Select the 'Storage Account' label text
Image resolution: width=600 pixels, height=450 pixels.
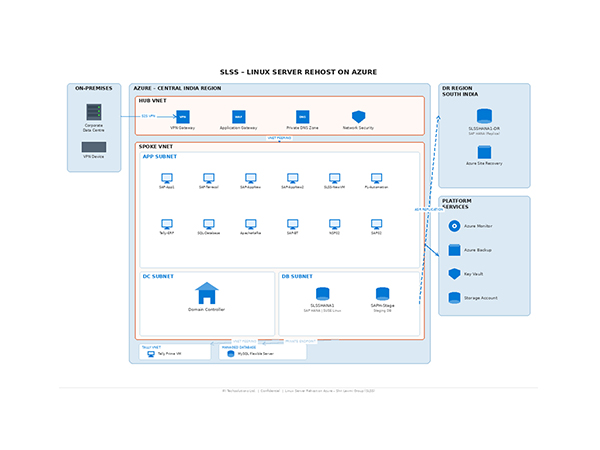[x=481, y=298]
